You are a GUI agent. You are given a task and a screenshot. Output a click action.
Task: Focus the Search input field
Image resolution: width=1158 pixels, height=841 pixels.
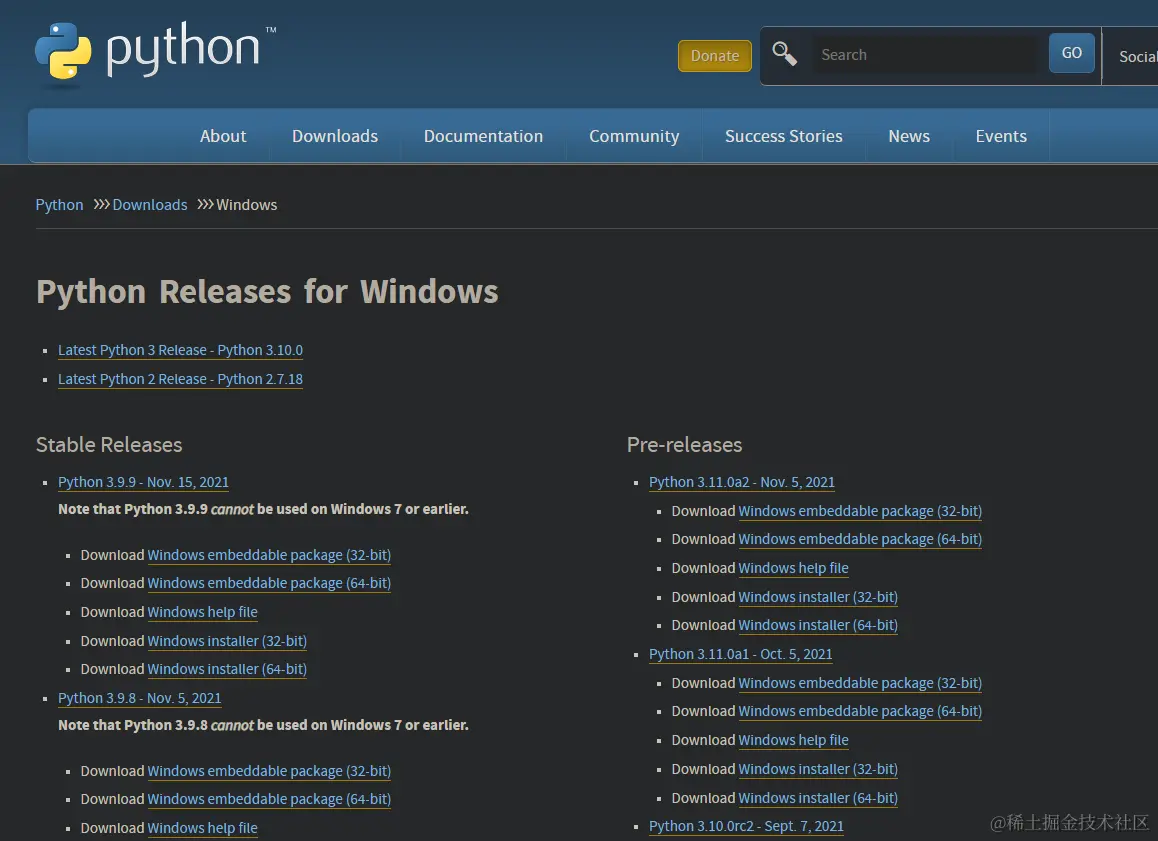[924, 55]
